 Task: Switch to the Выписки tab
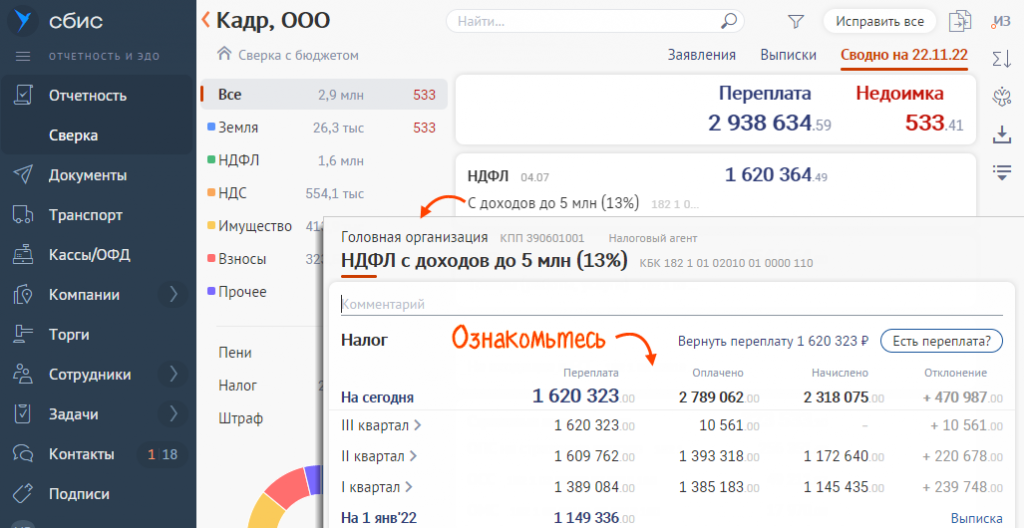(788, 55)
